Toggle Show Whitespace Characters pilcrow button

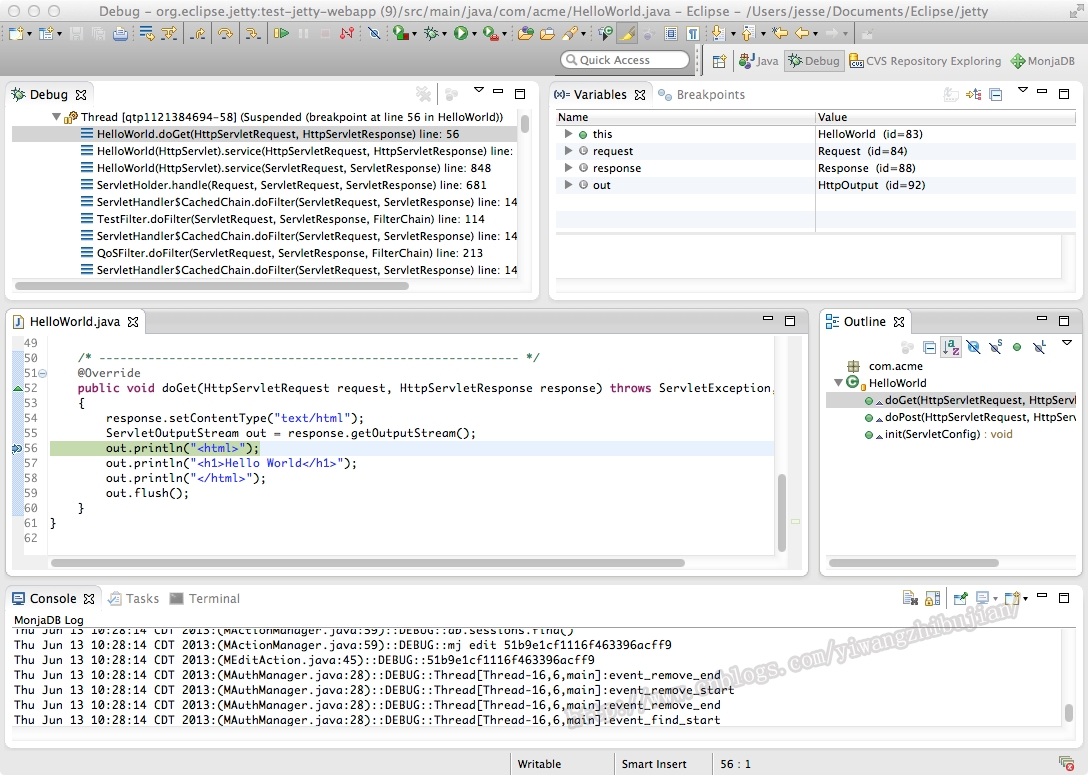tap(692, 33)
